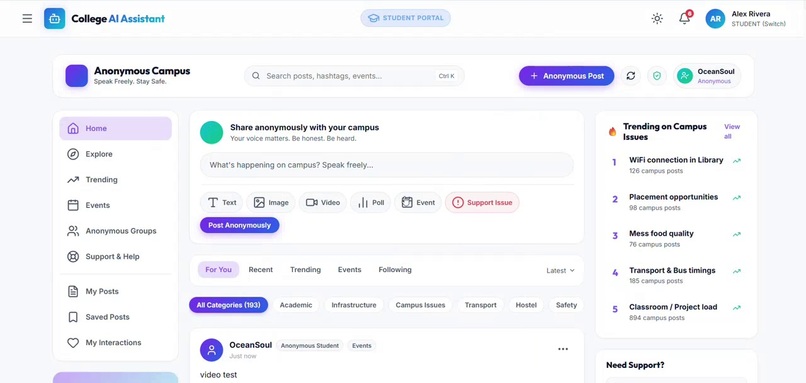Open the OceanSoul post options menu
Image resolution: width=806 pixels, height=383 pixels.
[563, 349]
